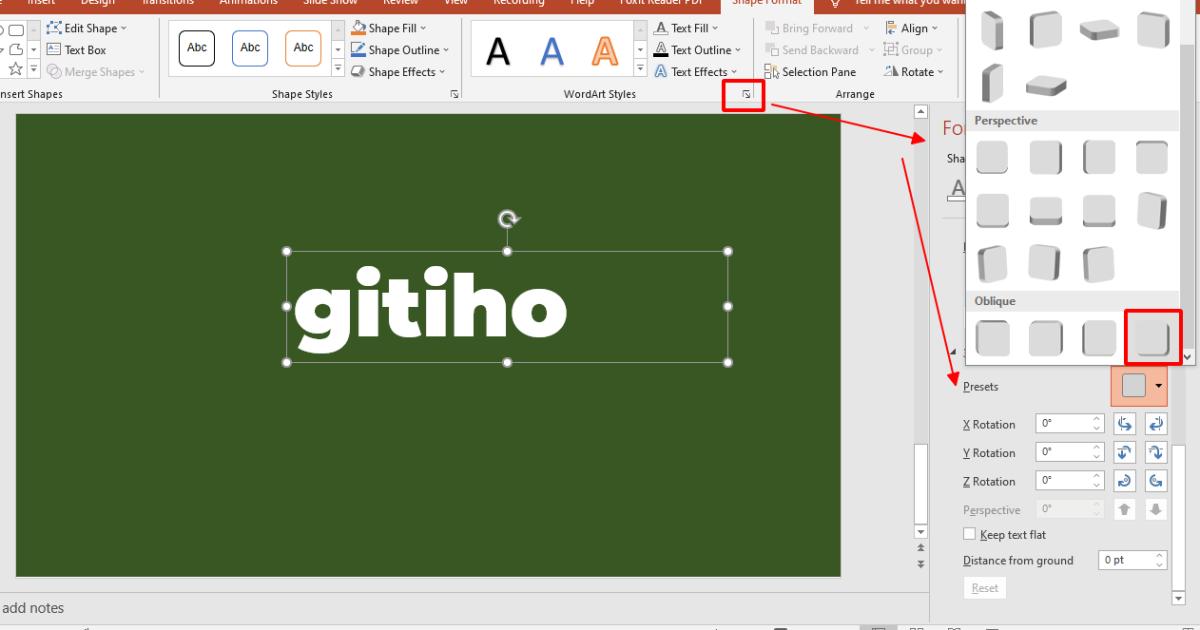Expand the Align dropdown

912,28
